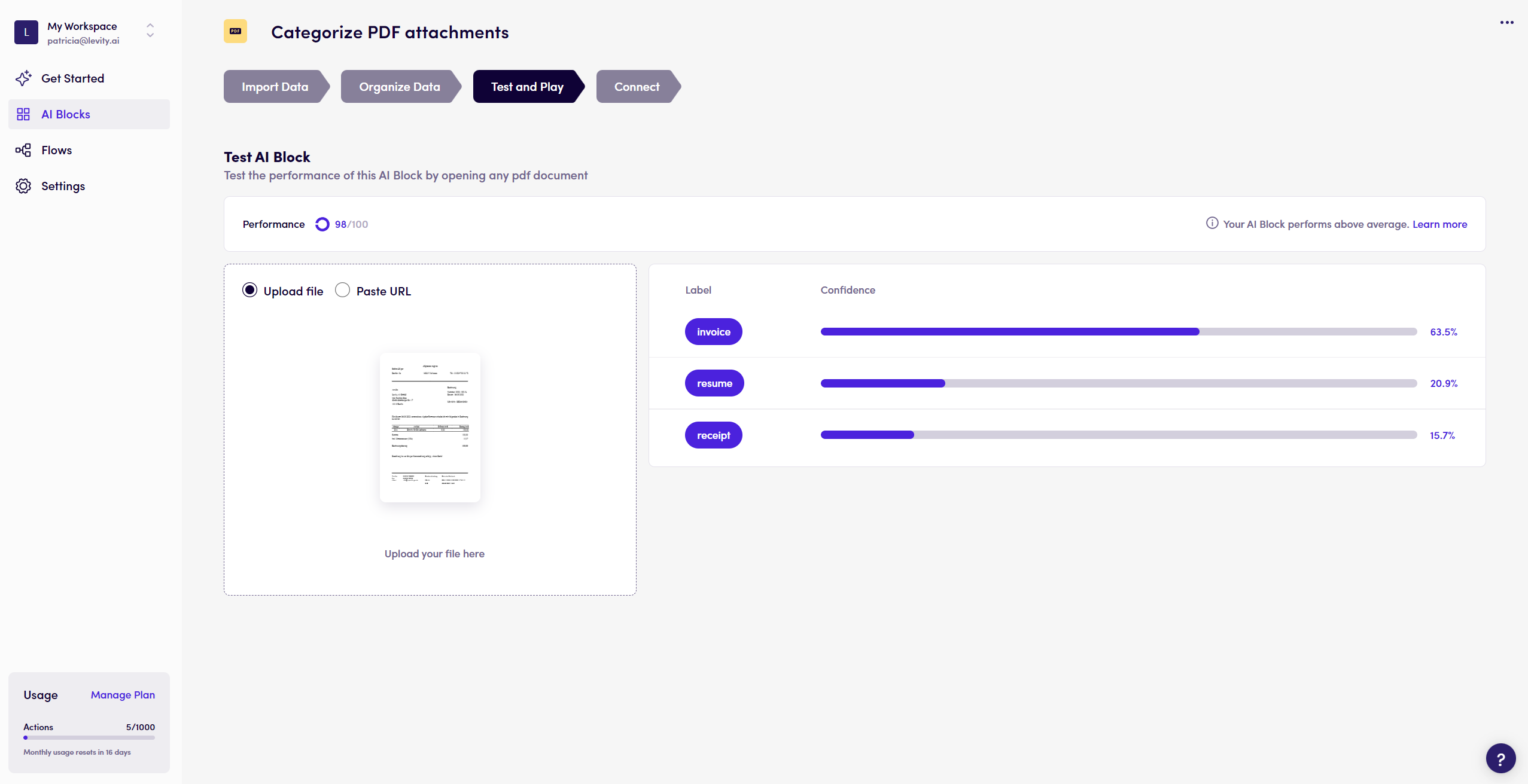Click the Flows diagram icon
This screenshot has width=1528, height=784.
(23, 150)
